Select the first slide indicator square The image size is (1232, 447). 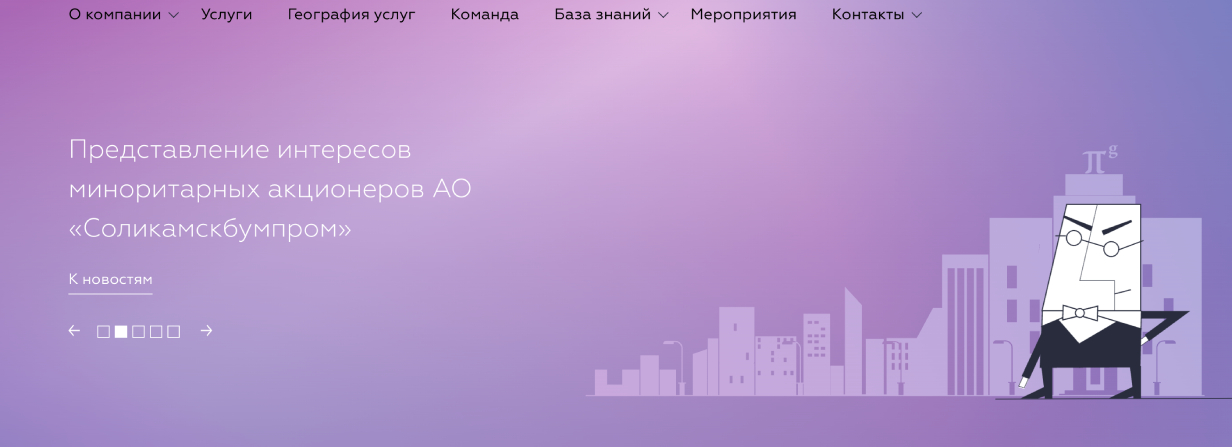(103, 332)
